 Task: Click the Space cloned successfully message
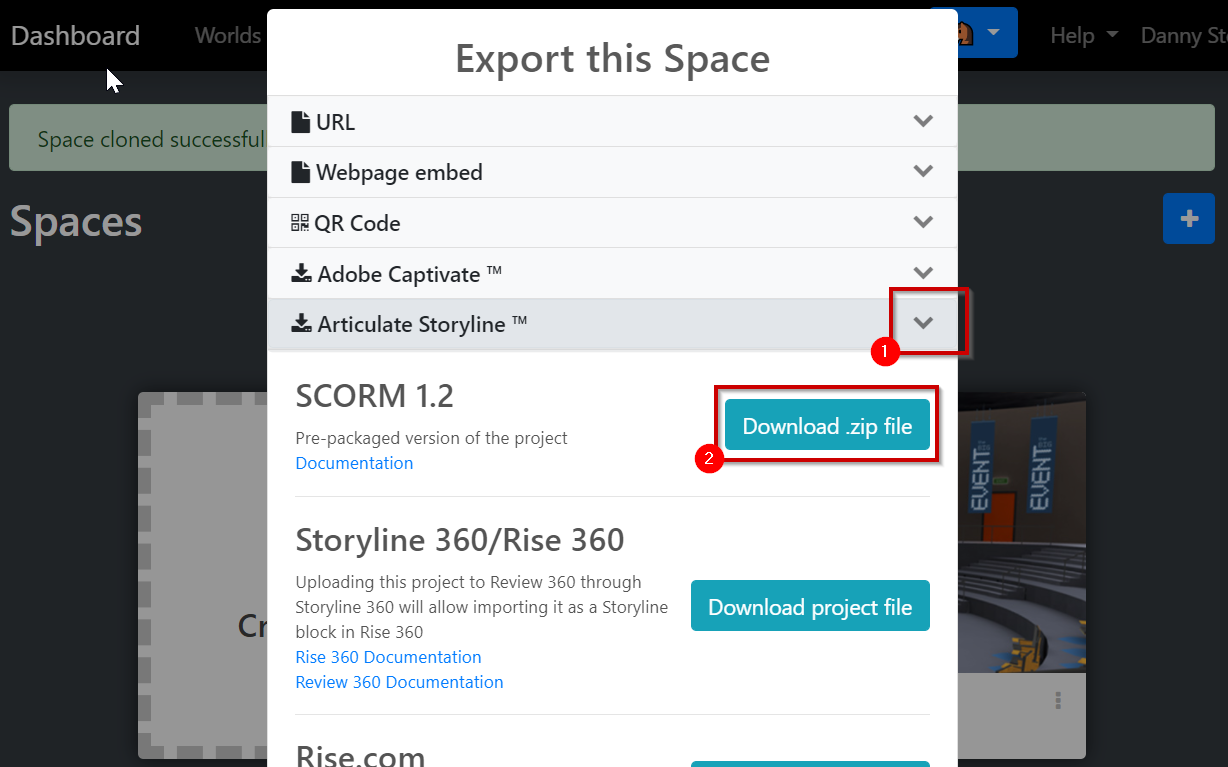(150, 139)
